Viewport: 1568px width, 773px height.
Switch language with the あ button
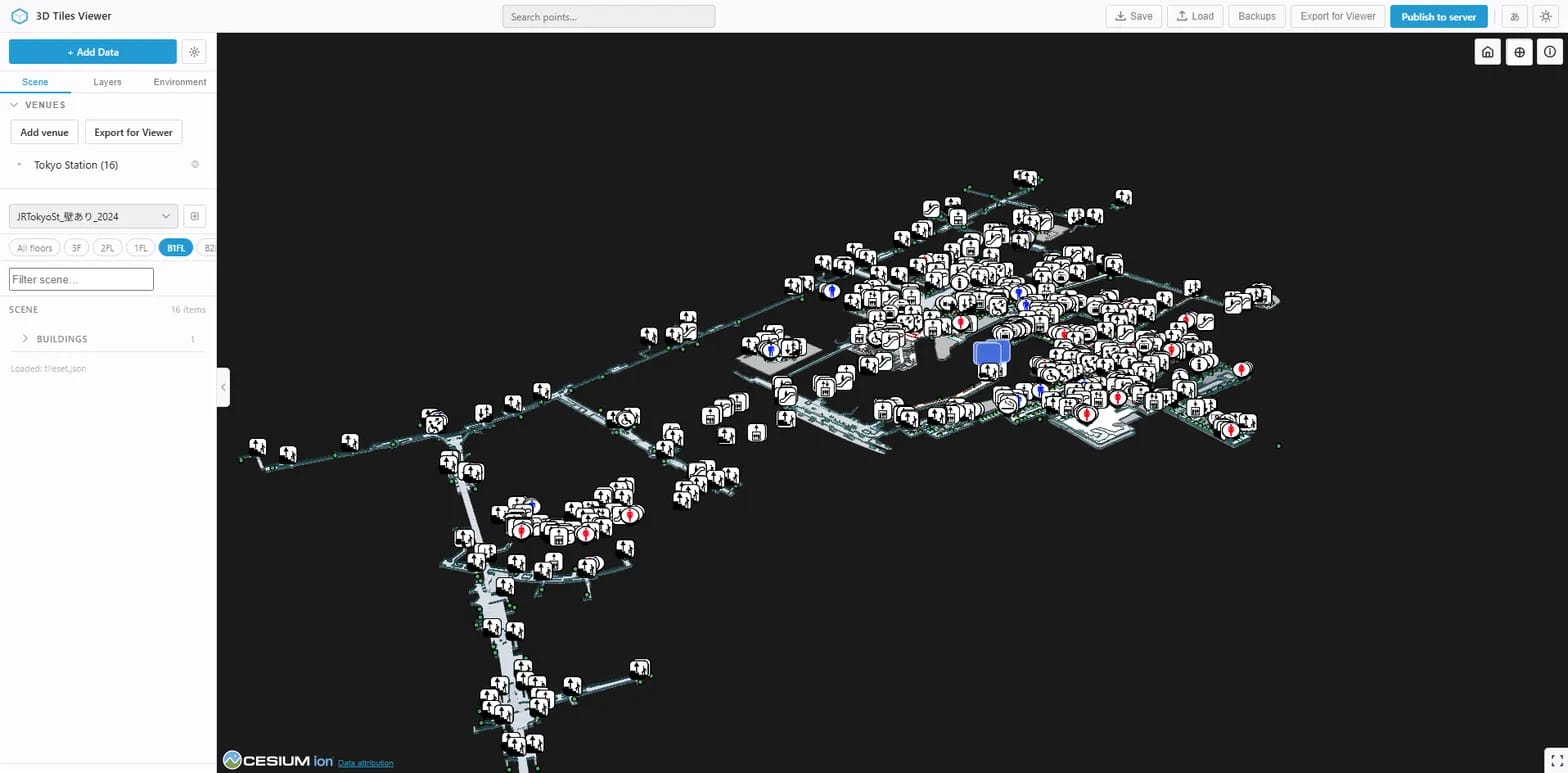click(x=1515, y=16)
